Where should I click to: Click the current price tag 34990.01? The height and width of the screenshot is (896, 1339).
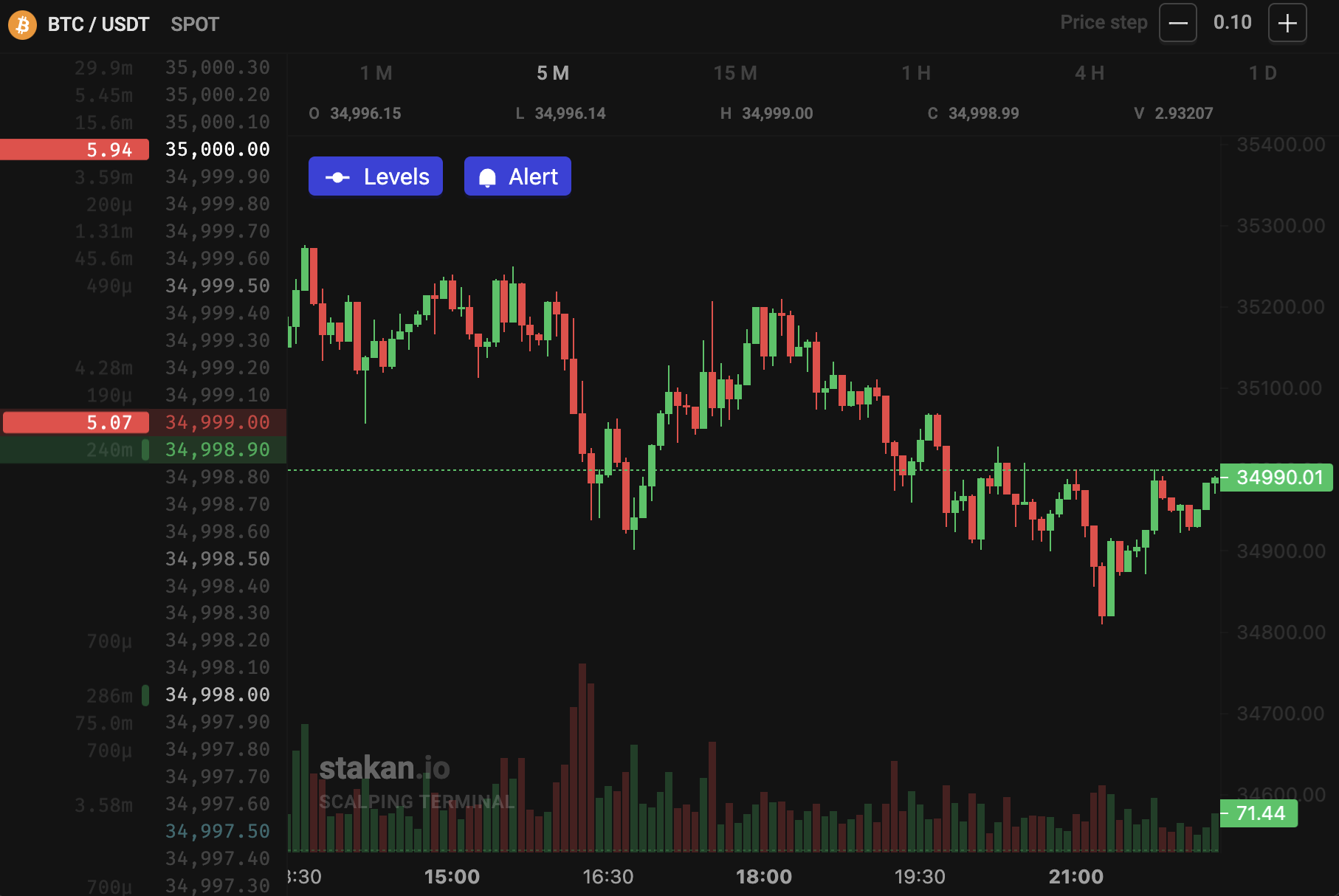click(x=1276, y=478)
